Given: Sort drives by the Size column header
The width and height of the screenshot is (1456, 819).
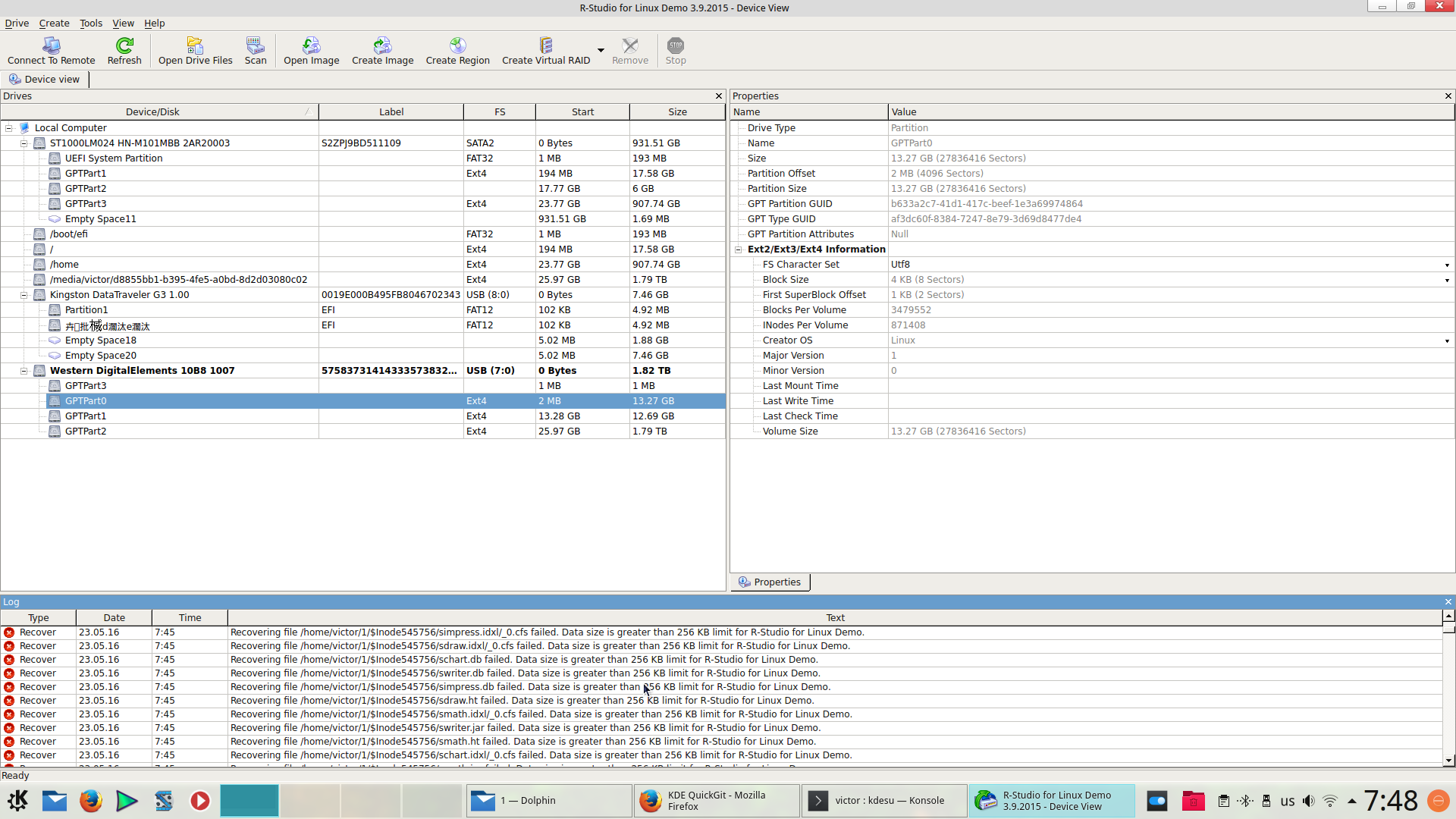Looking at the screenshot, I should (x=676, y=112).
